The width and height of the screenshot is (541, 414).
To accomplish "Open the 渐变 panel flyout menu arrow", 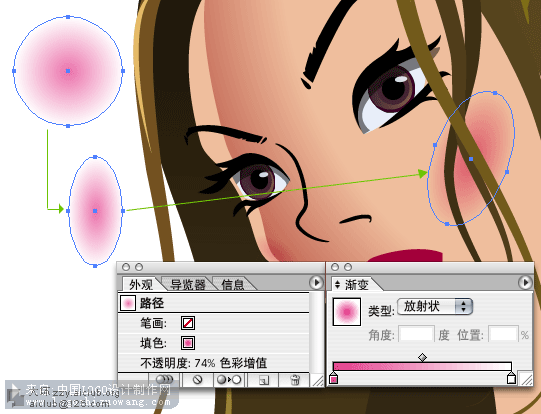I will click(525, 283).
